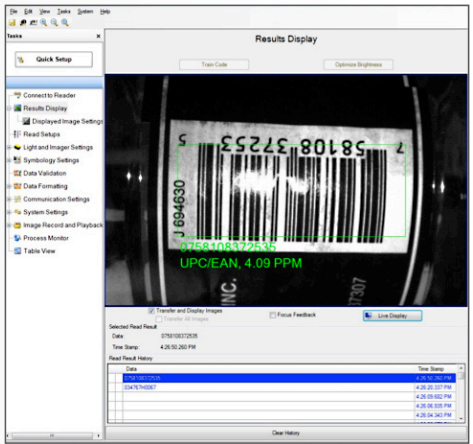Open the Tasks menu
Screen dimensions: 473x444
pos(64,12)
